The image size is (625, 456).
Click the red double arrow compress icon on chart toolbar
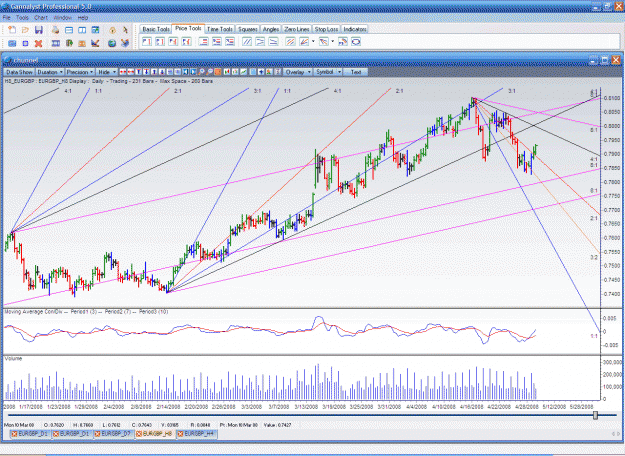pyautogui.click(x=131, y=72)
